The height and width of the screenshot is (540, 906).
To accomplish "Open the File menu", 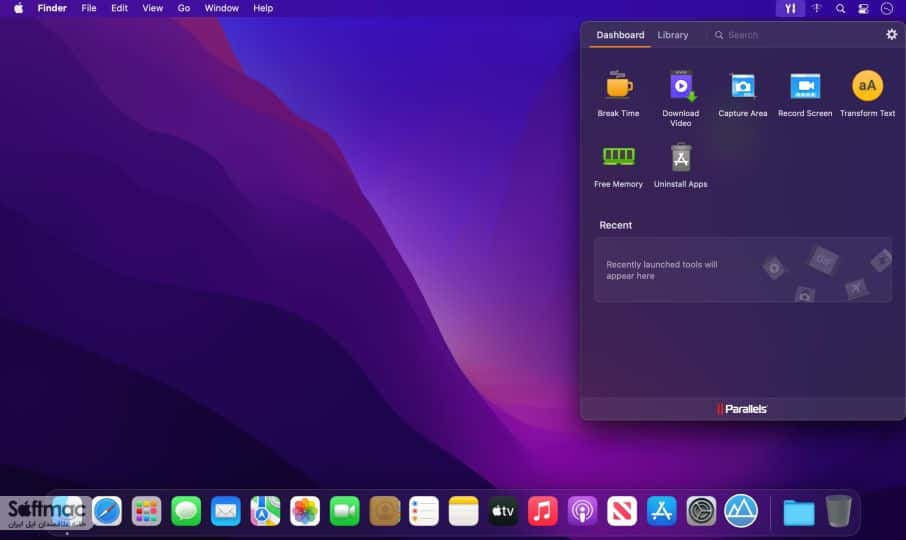I will pyautogui.click(x=88, y=8).
